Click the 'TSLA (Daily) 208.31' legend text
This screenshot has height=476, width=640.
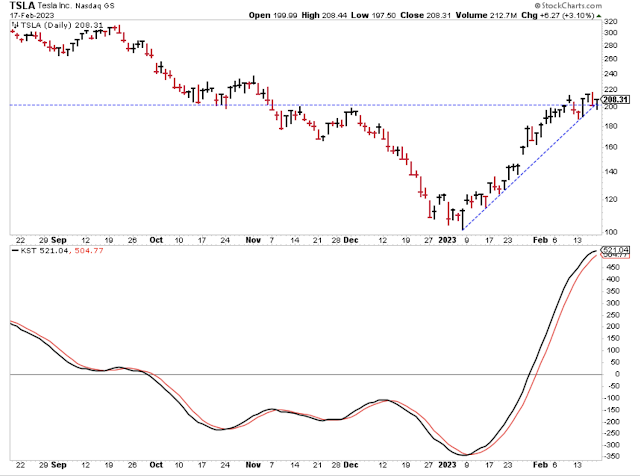(62, 25)
